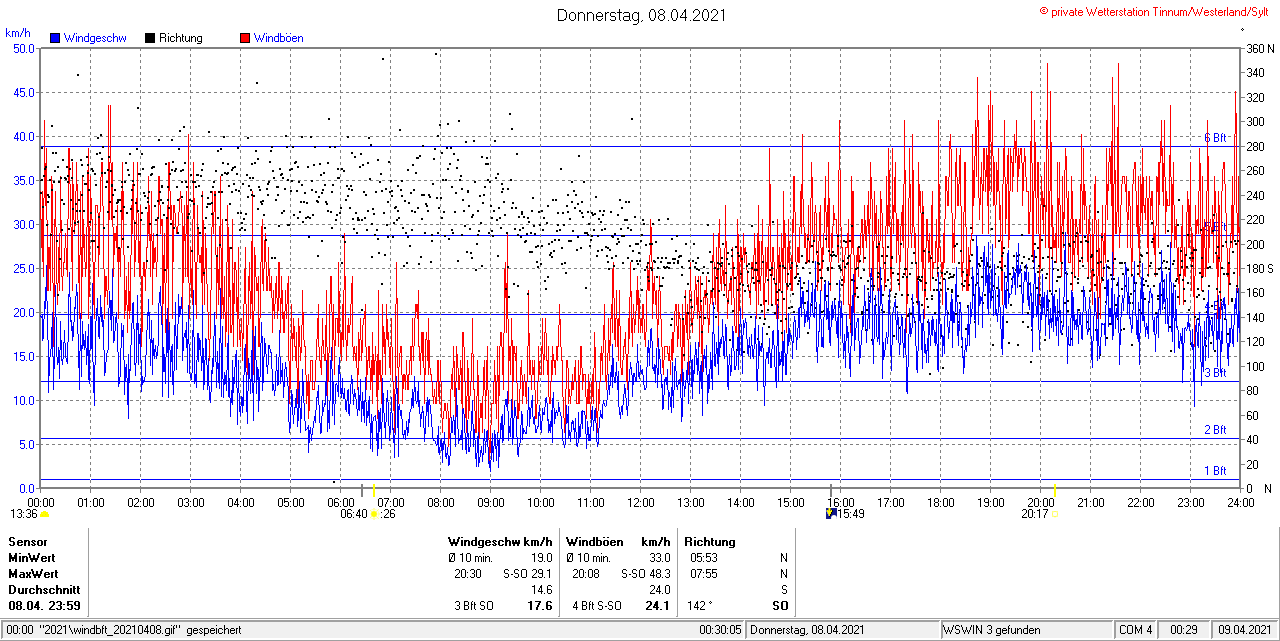Click the 15:49 moon time label
This screenshot has height=641, width=1280.
pyautogui.click(x=851, y=514)
